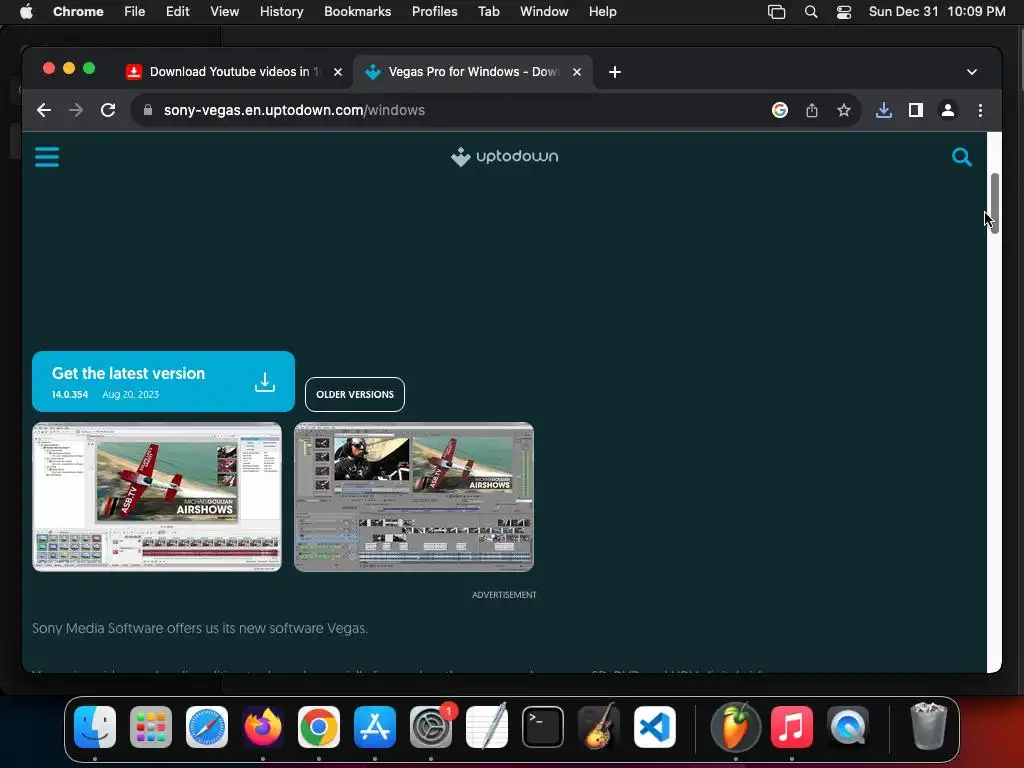The height and width of the screenshot is (768, 1024).
Task: Open a new tab with plus button
Action: pos(615,72)
